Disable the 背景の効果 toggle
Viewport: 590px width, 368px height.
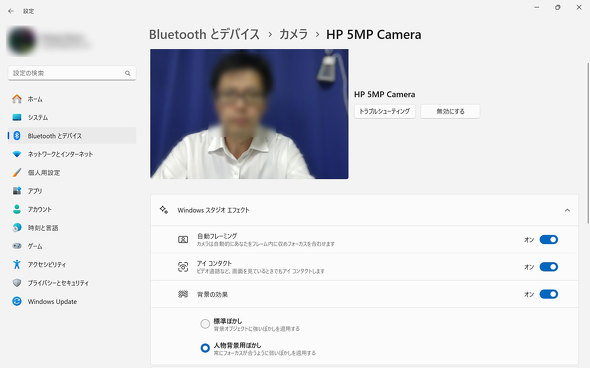pos(549,294)
